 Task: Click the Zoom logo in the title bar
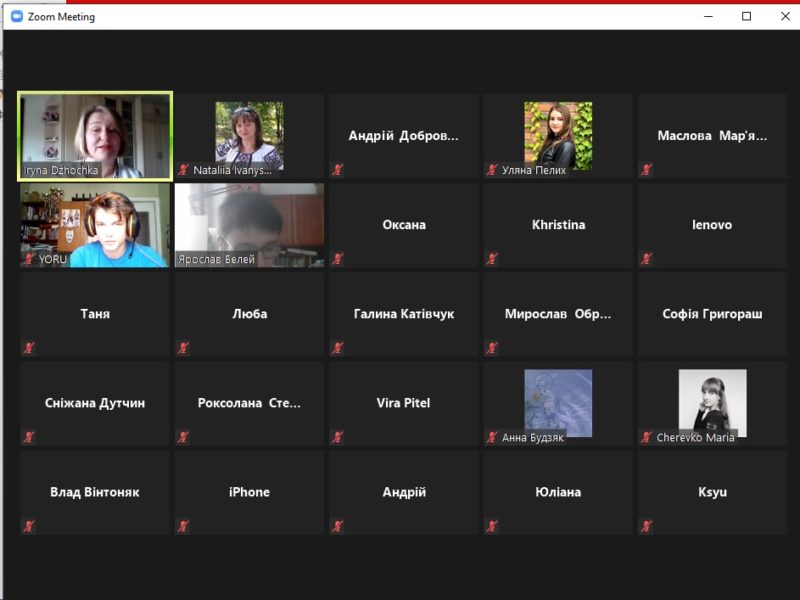[16, 16]
